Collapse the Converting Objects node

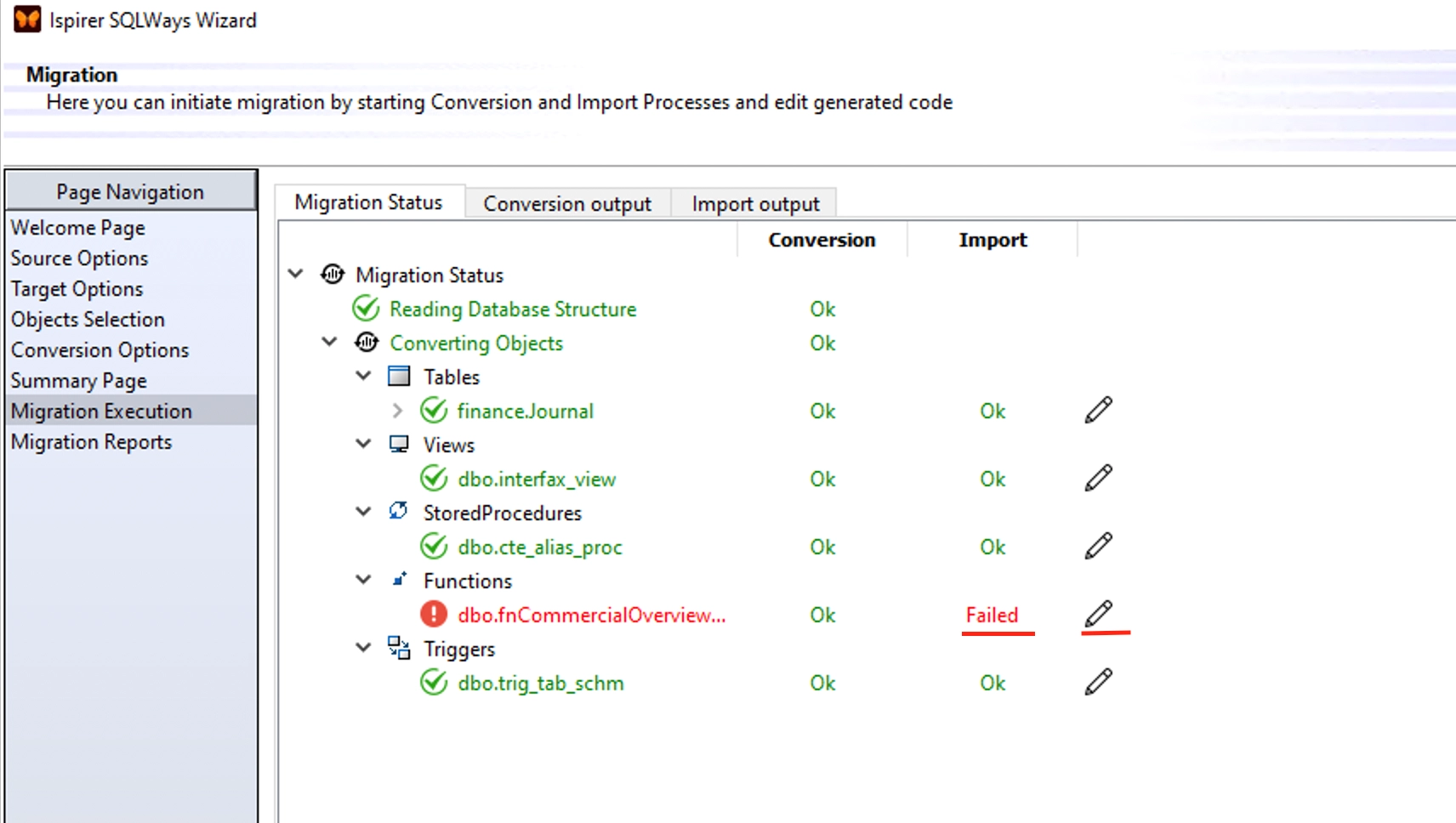(329, 342)
